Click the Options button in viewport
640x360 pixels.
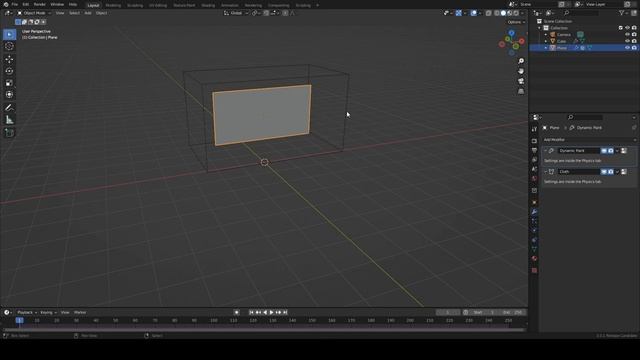[x=516, y=22]
